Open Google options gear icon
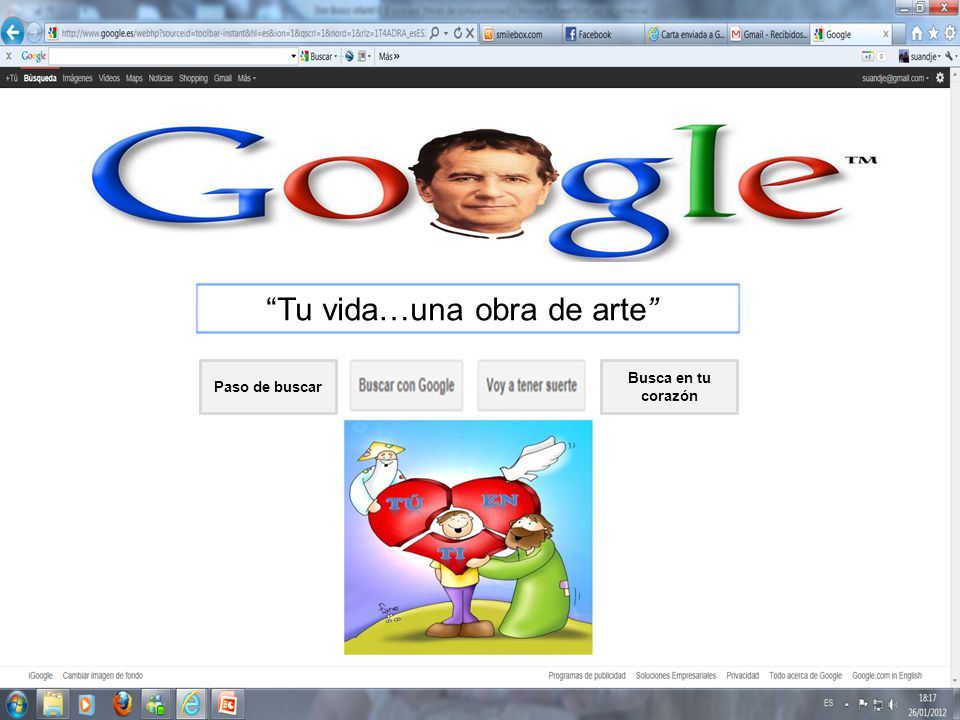The image size is (960, 720). tap(940, 78)
